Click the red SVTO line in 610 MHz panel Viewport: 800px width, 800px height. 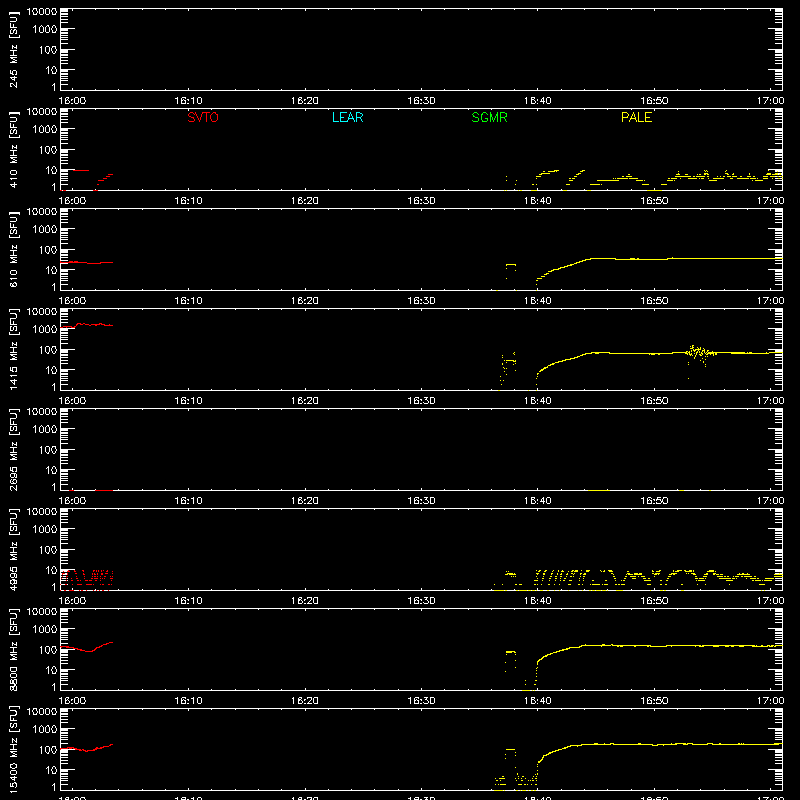coord(87,263)
